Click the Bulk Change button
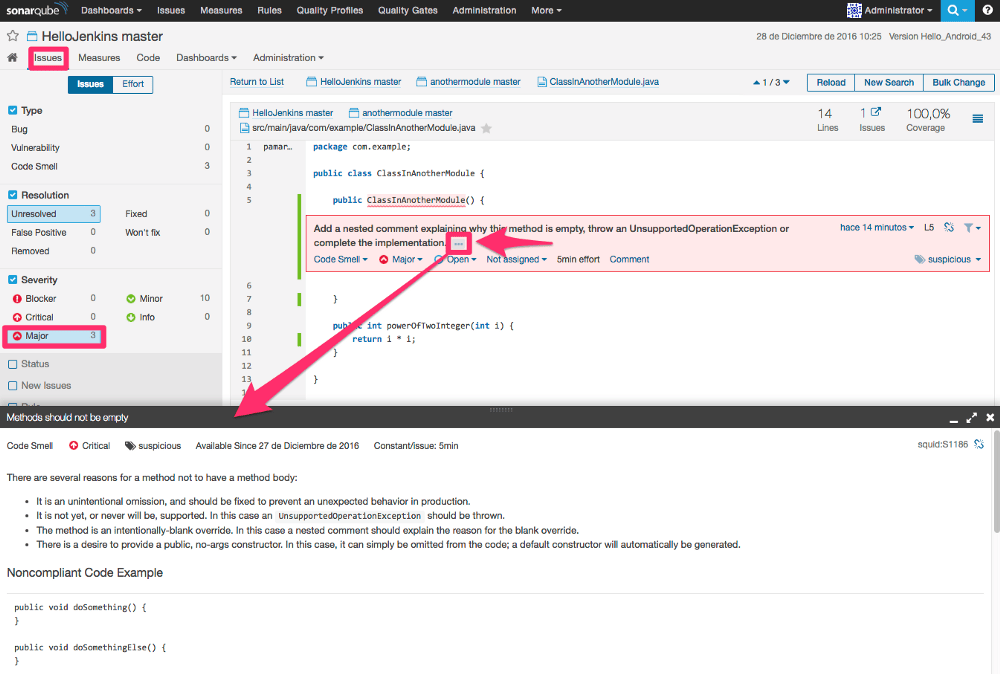1000x674 pixels. [959, 83]
